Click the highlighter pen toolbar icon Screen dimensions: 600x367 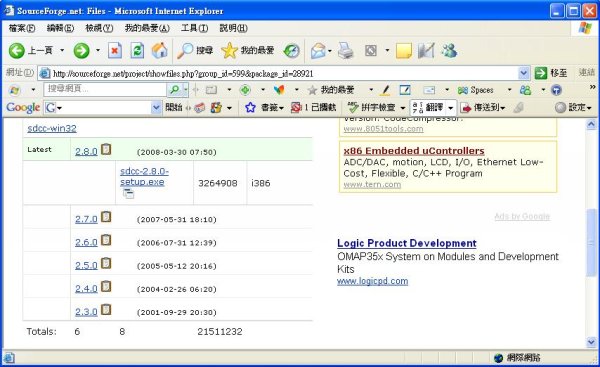(385, 90)
